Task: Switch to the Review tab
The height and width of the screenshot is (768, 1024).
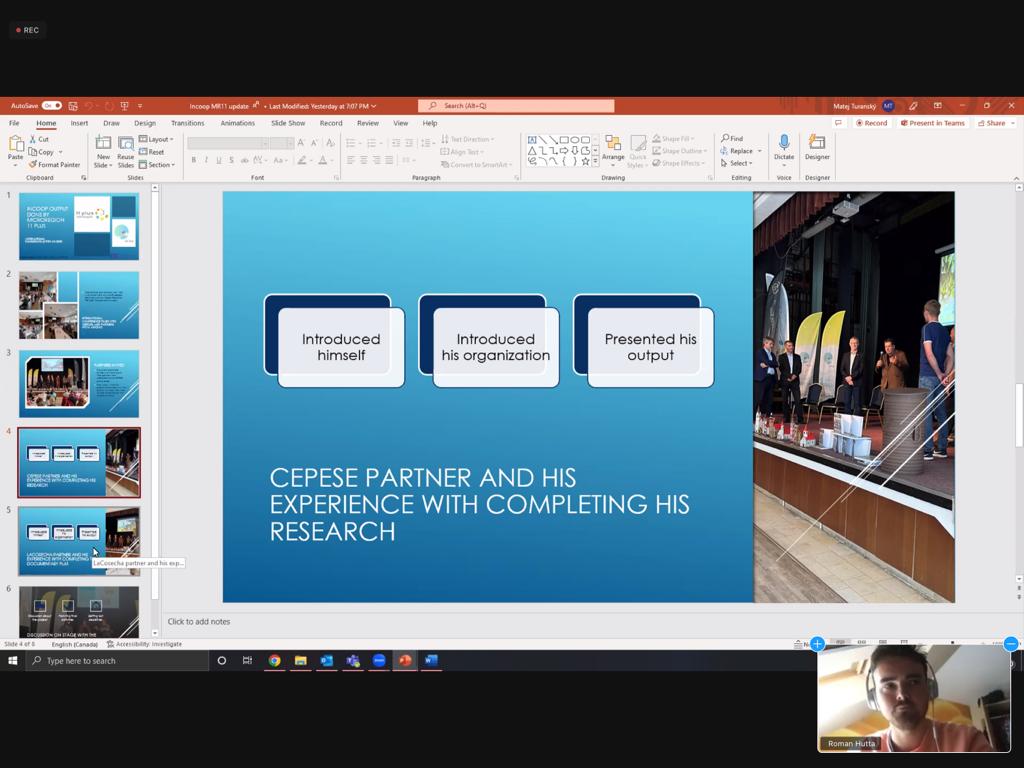Action: pyautogui.click(x=368, y=123)
